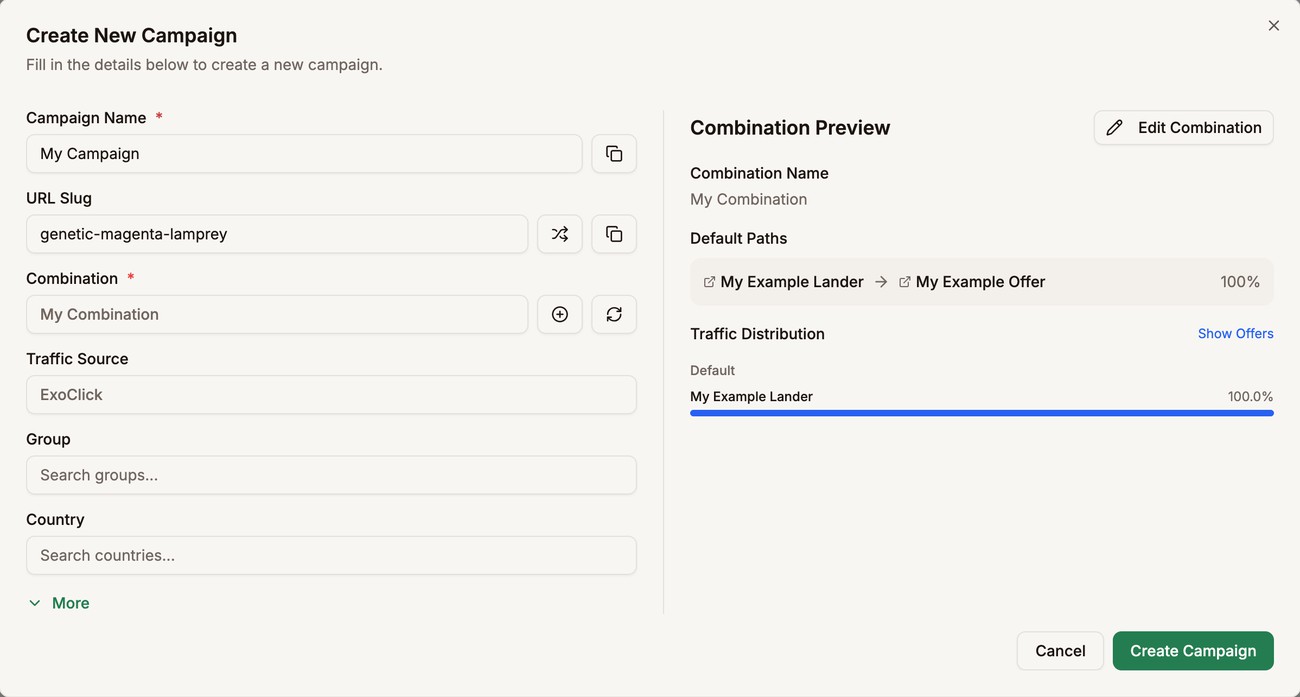The height and width of the screenshot is (697, 1300).
Task: Click My Example Lander in Default Paths
Action: (792, 282)
